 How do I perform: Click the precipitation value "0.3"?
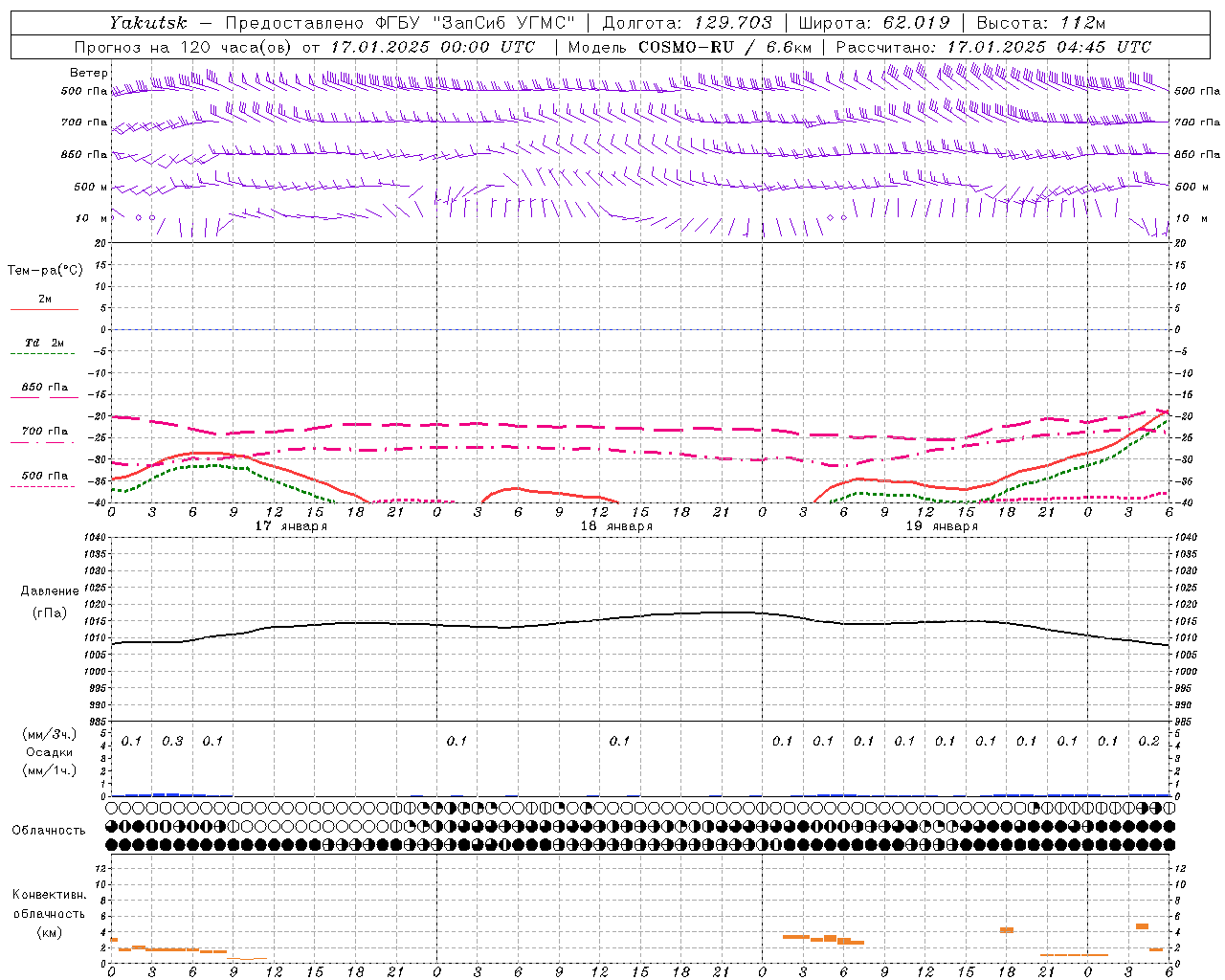172,741
